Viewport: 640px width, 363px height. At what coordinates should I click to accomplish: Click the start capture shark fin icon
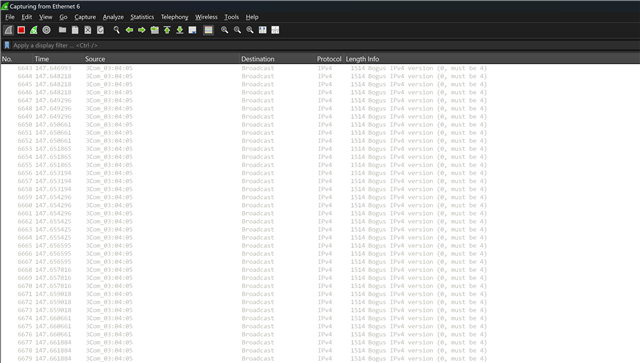pos(9,30)
